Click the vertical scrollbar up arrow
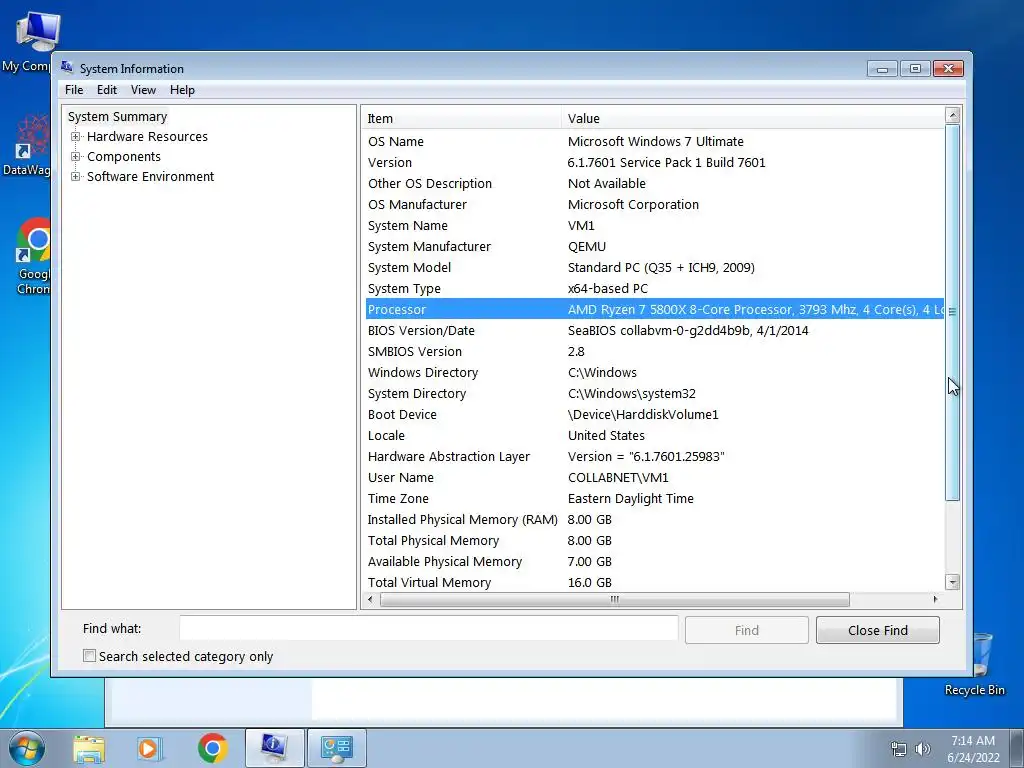The width and height of the screenshot is (1024, 768). coord(952,116)
